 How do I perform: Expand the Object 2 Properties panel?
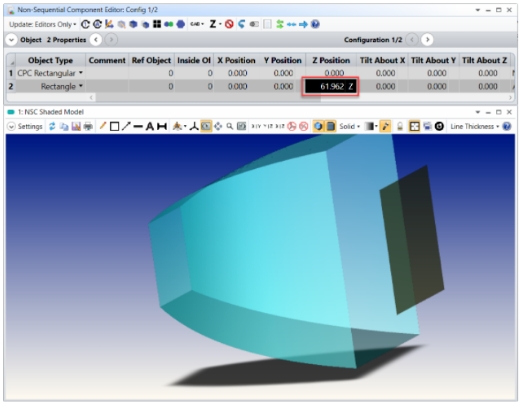11,40
